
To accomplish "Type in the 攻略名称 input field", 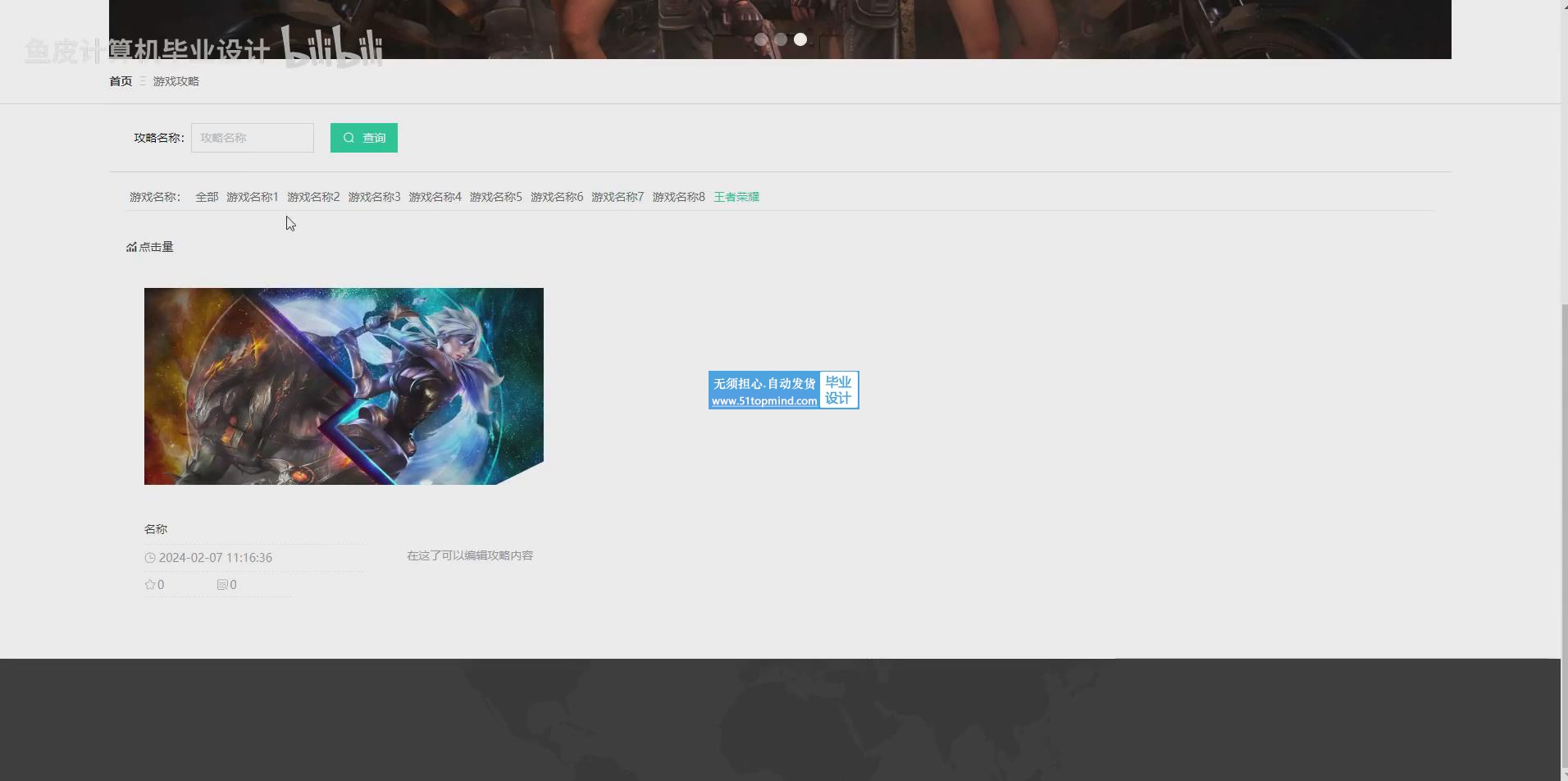I will tap(252, 138).
